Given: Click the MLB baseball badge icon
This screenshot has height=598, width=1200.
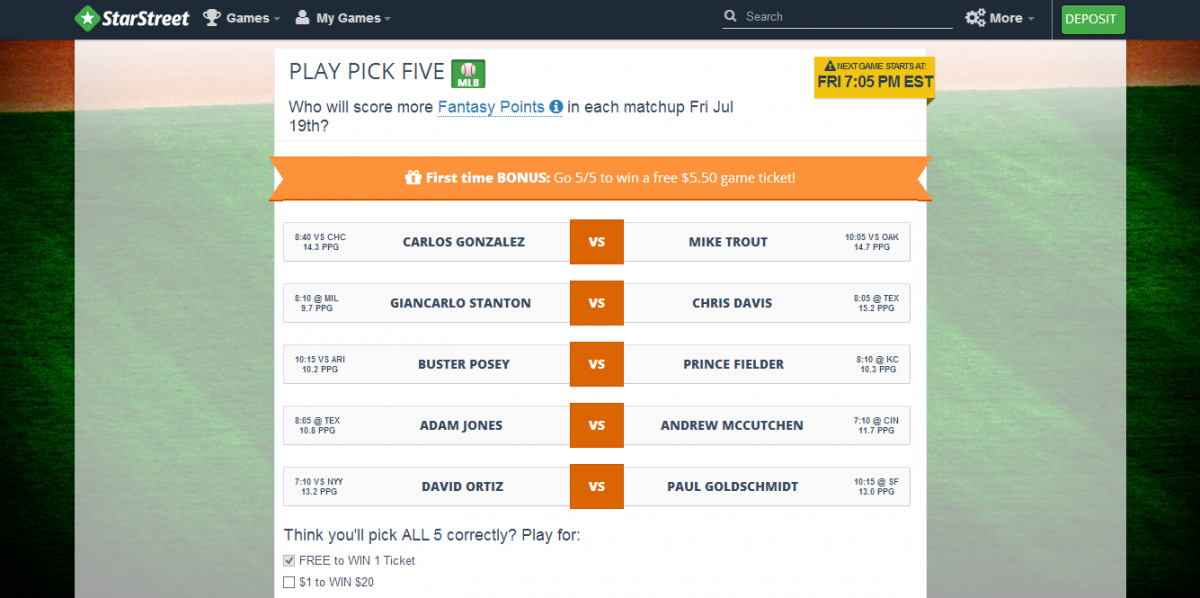Looking at the screenshot, I should (468, 73).
